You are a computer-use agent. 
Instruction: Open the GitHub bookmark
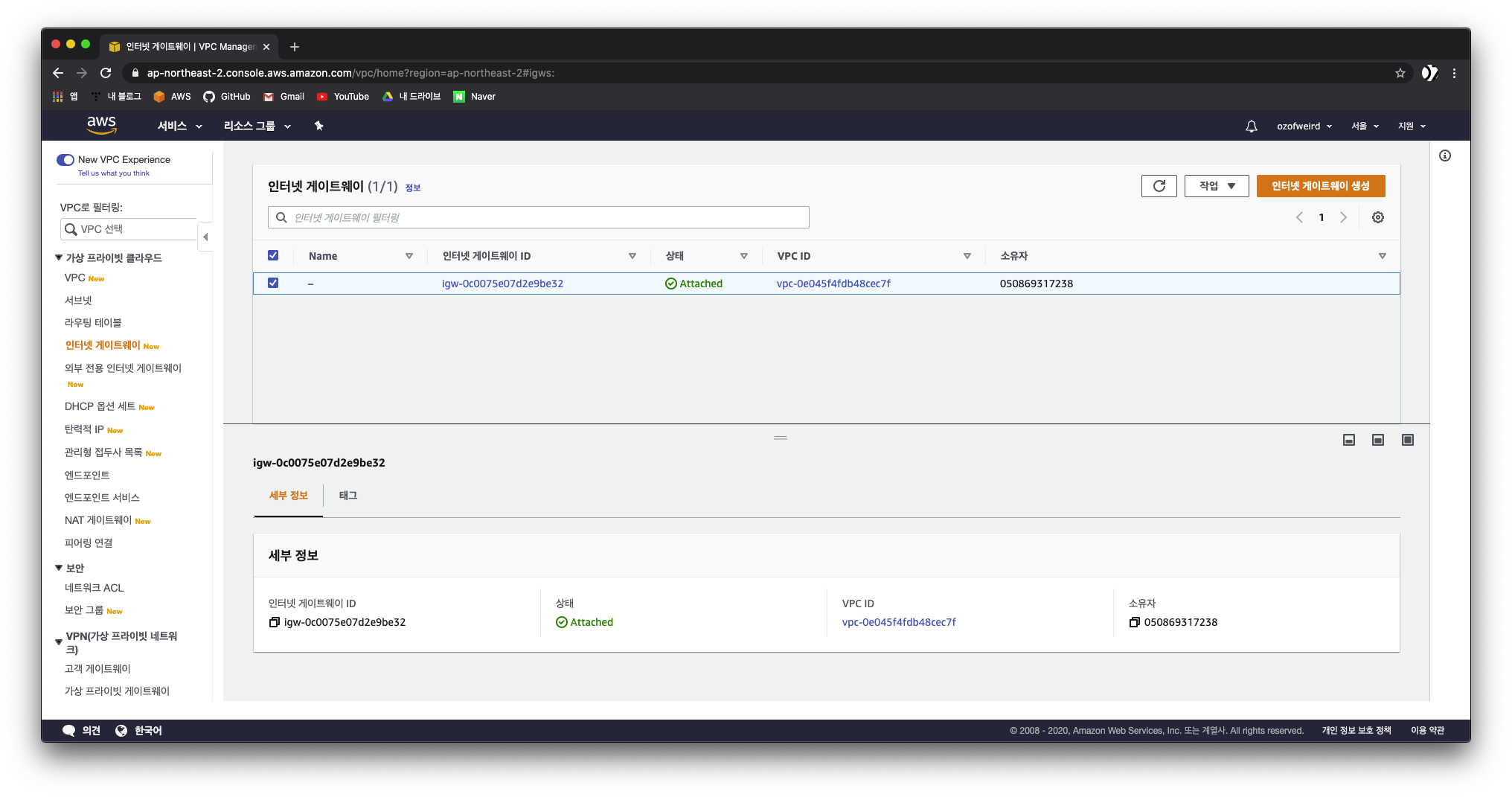point(227,97)
